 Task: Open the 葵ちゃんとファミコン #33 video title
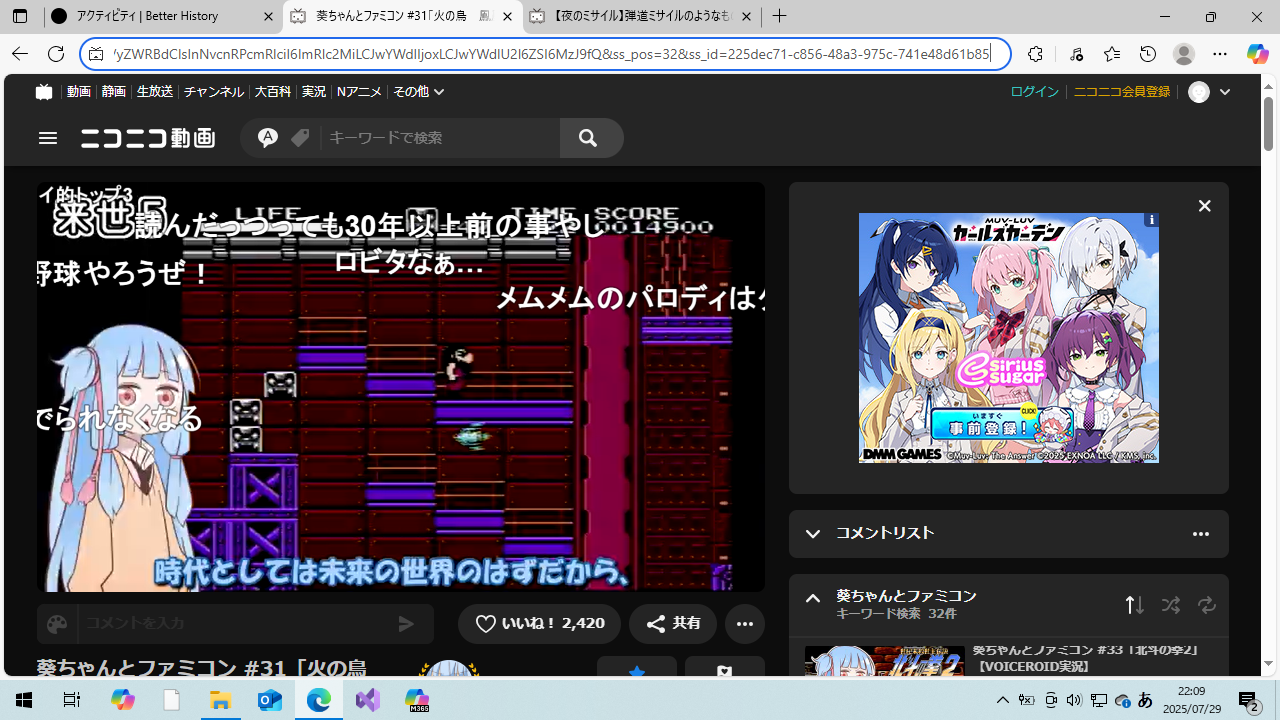(1085, 658)
